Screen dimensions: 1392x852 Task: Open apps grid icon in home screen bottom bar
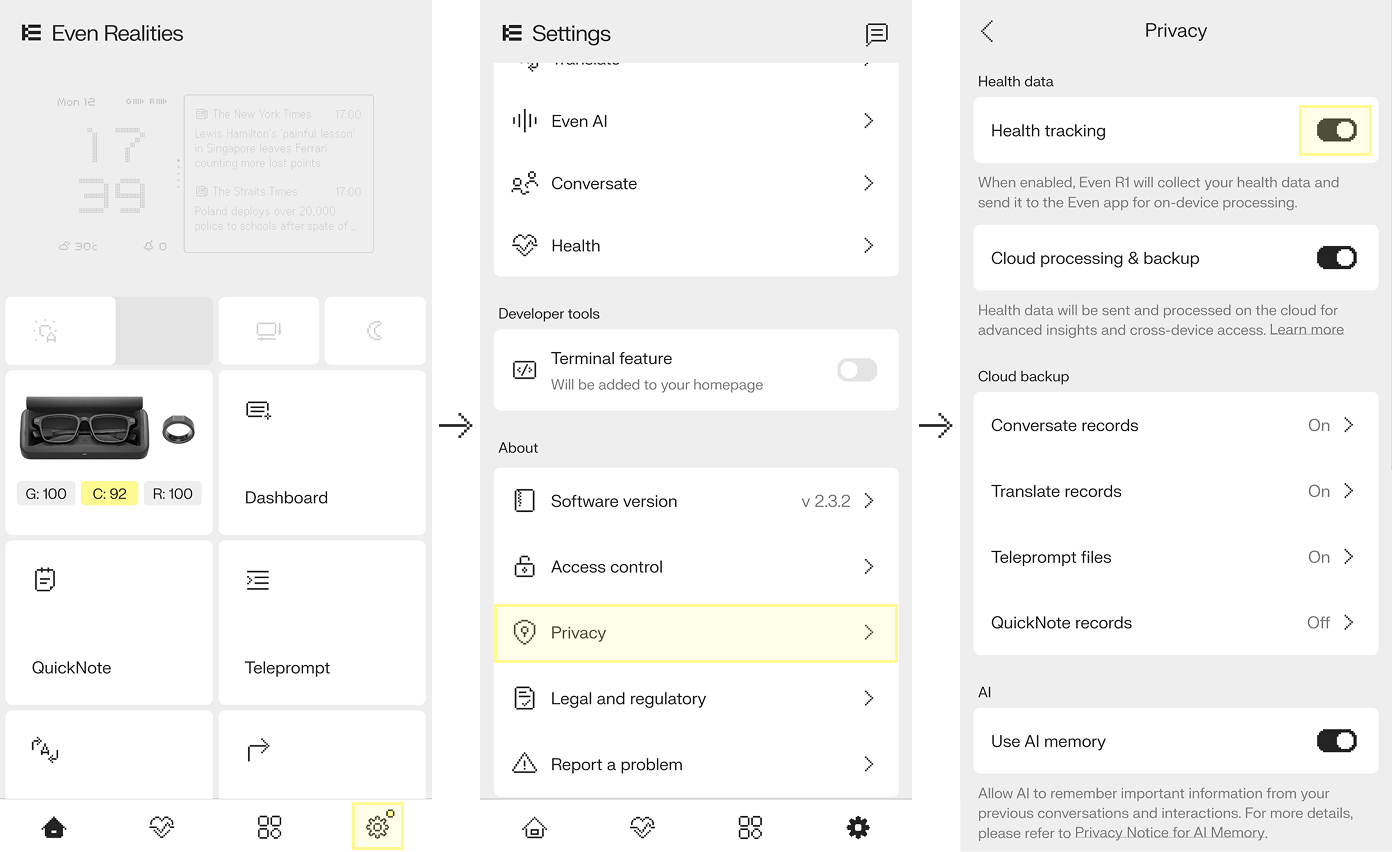pos(270,827)
